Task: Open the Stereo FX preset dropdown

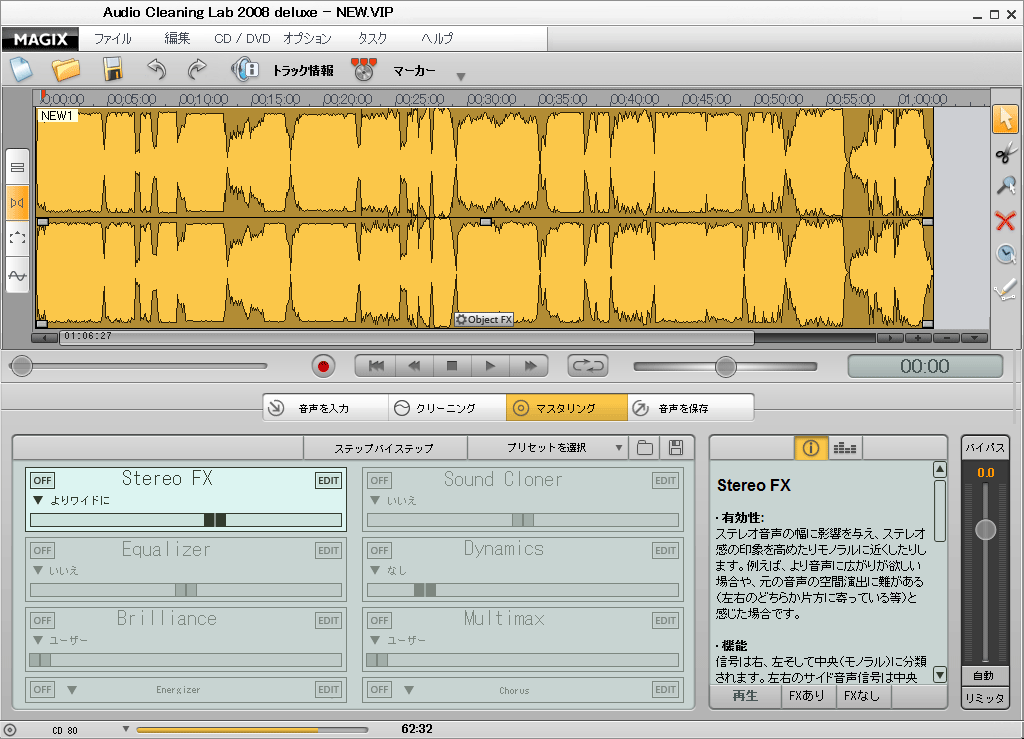Action: point(38,500)
